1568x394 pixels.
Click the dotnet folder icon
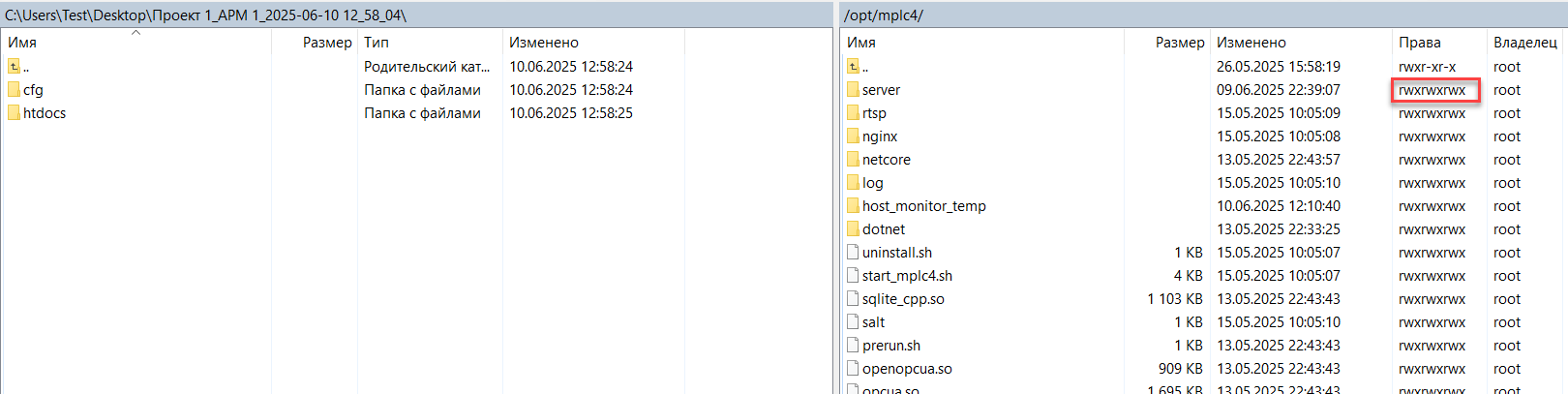tap(853, 228)
